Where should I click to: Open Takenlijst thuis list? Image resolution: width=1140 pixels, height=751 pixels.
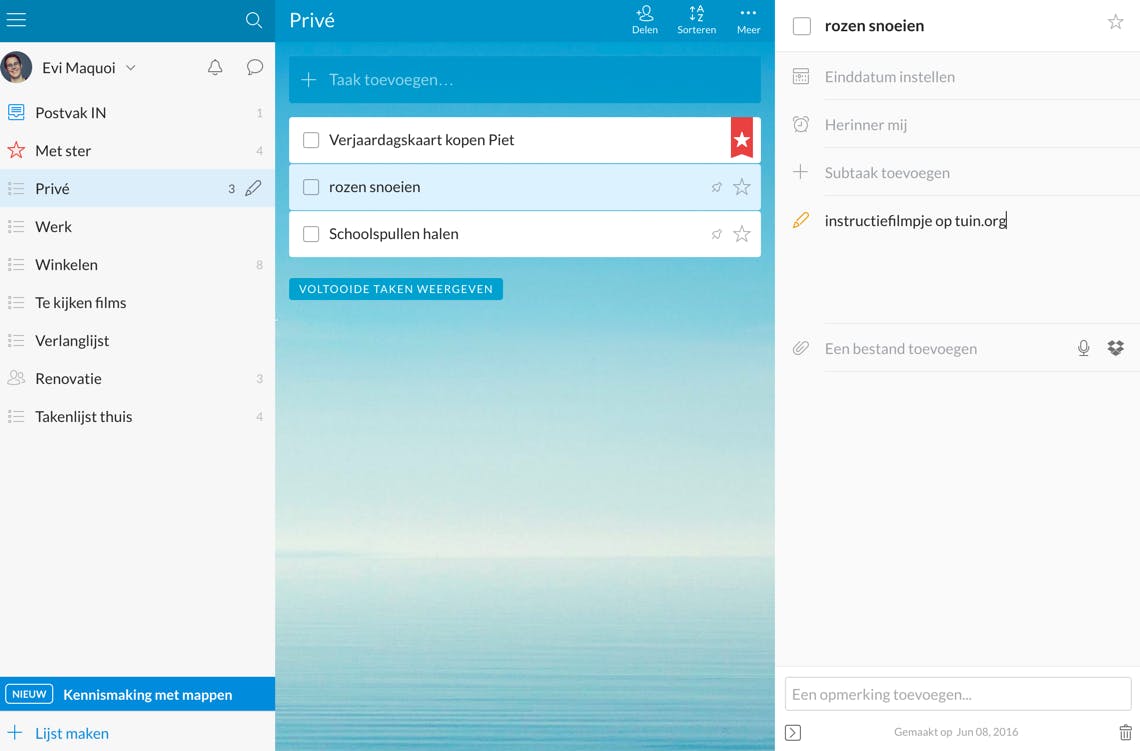pos(137,417)
